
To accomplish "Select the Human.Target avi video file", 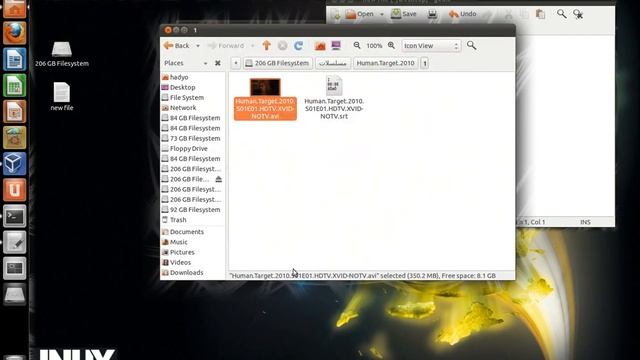I will coord(265,99).
